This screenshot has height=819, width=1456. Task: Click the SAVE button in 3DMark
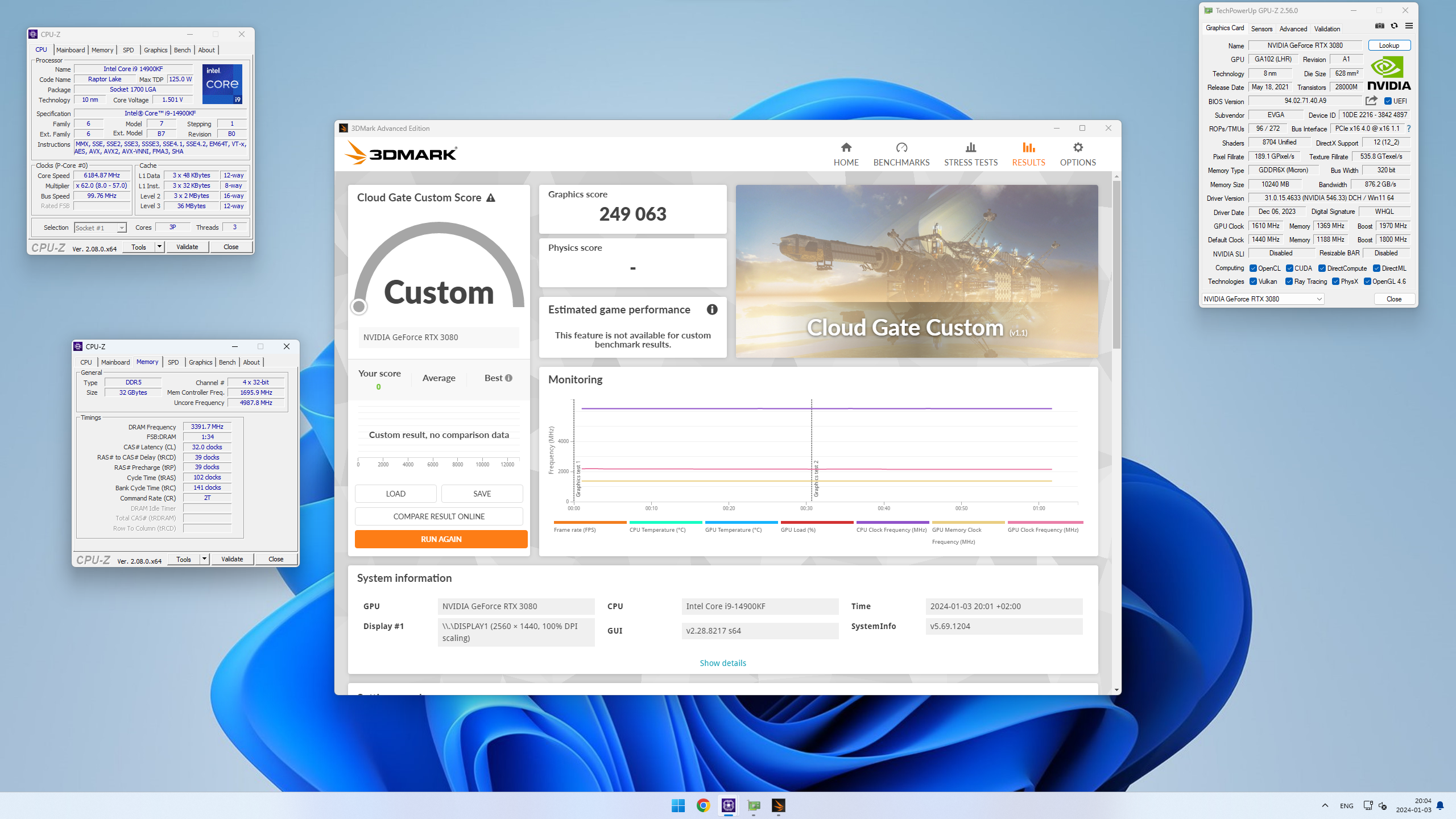pos(482,494)
